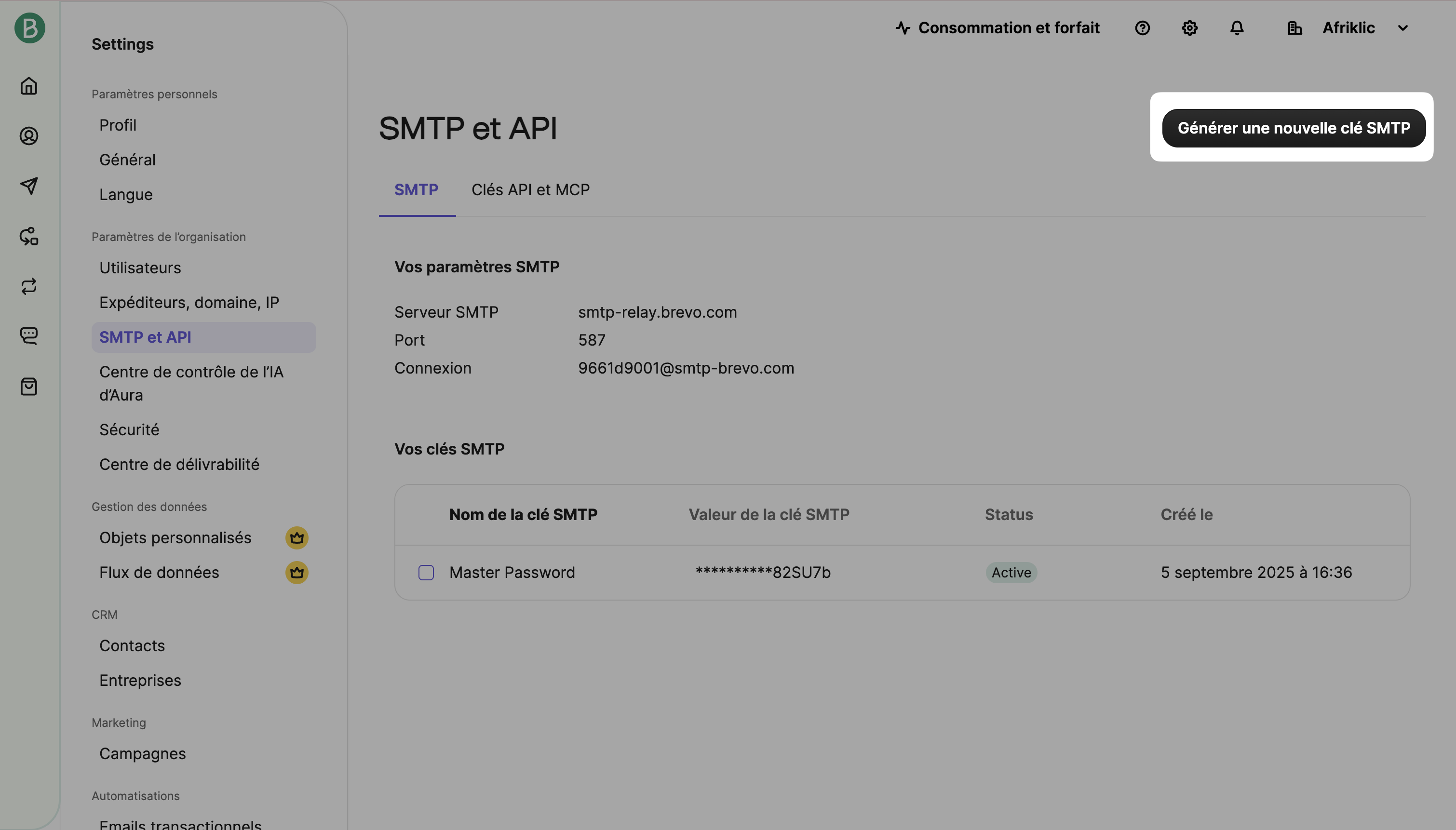
Task: Check the Master Password key checkbox
Action: click(426, 572)
